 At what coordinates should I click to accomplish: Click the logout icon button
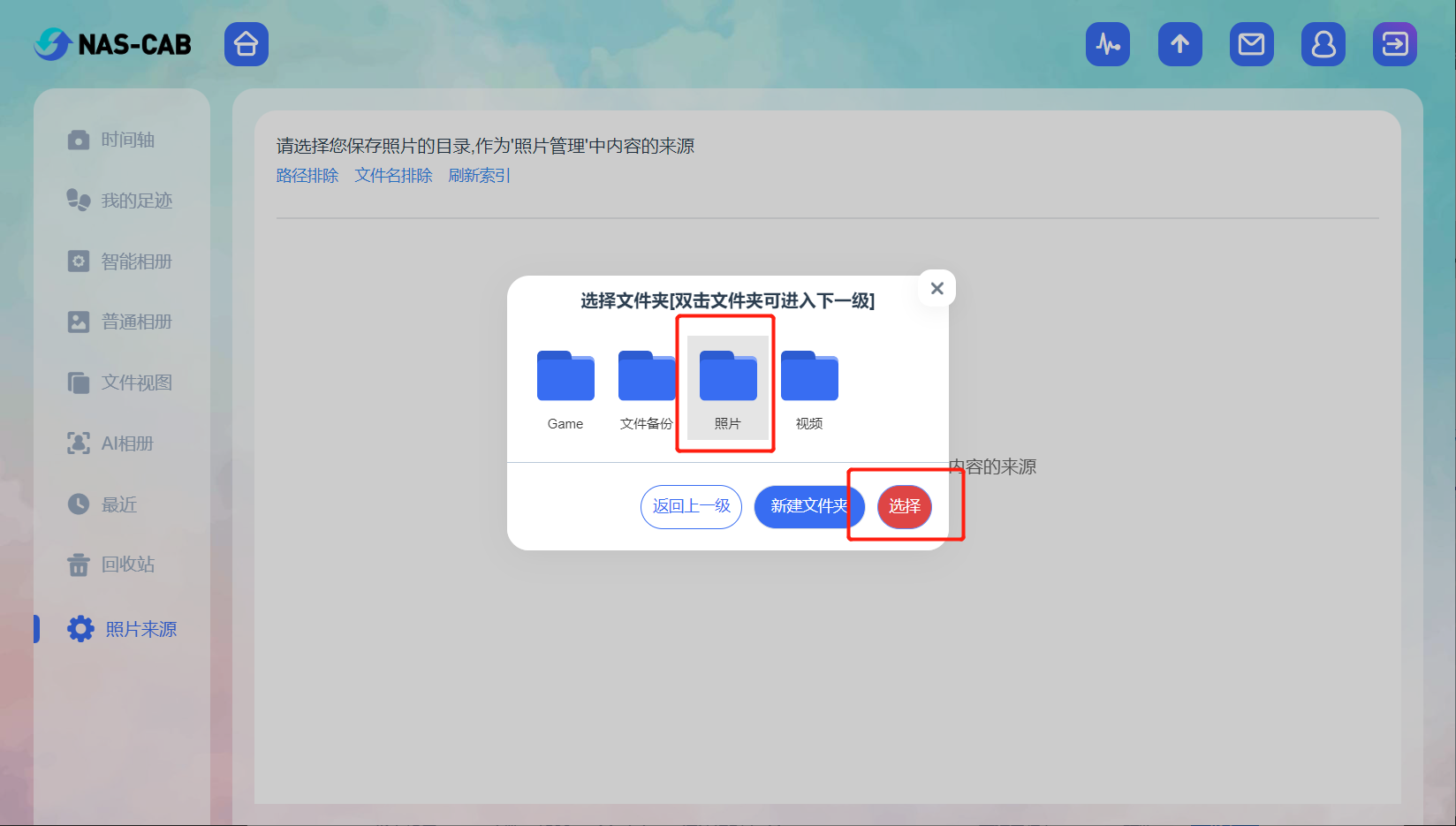tap(1394, 44)
